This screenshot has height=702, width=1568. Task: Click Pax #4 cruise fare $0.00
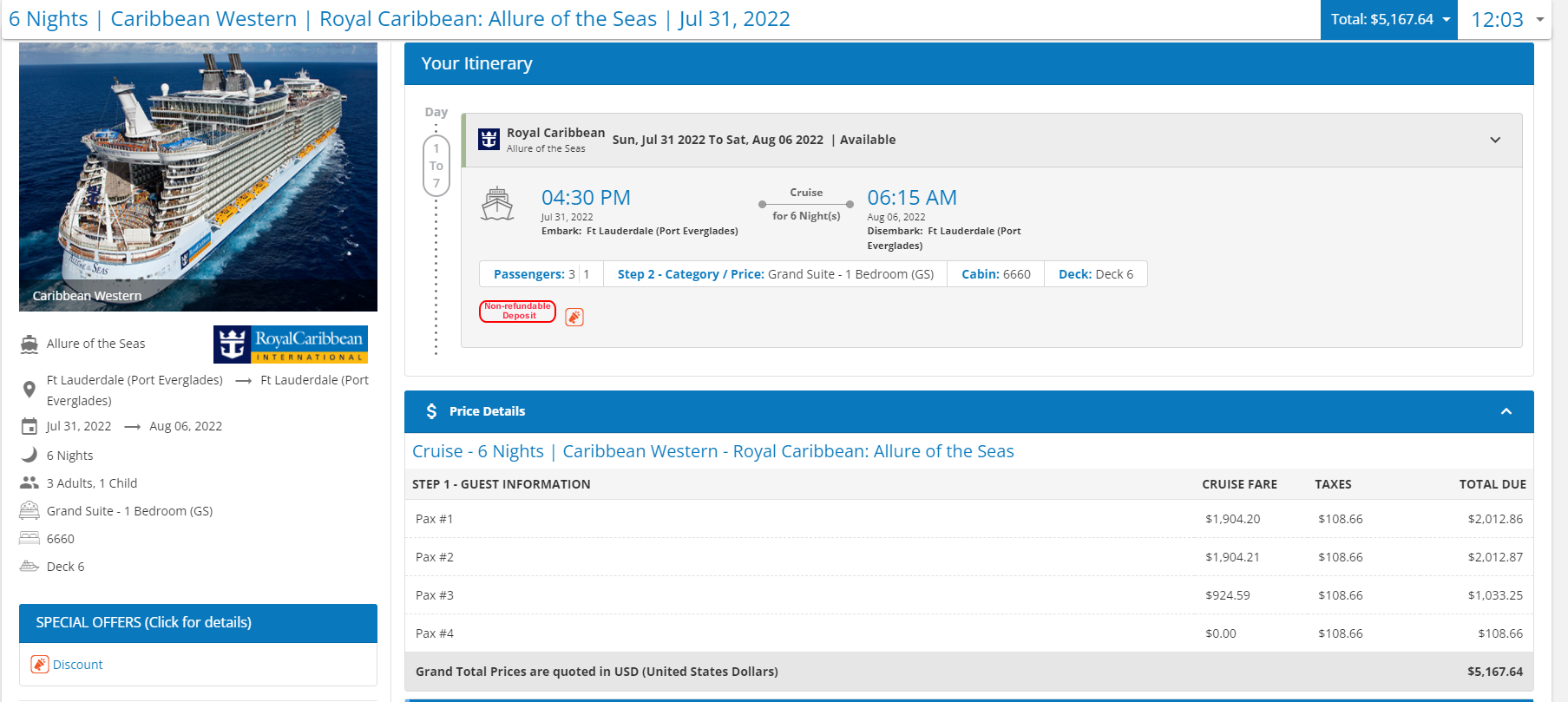(1221, 633)
